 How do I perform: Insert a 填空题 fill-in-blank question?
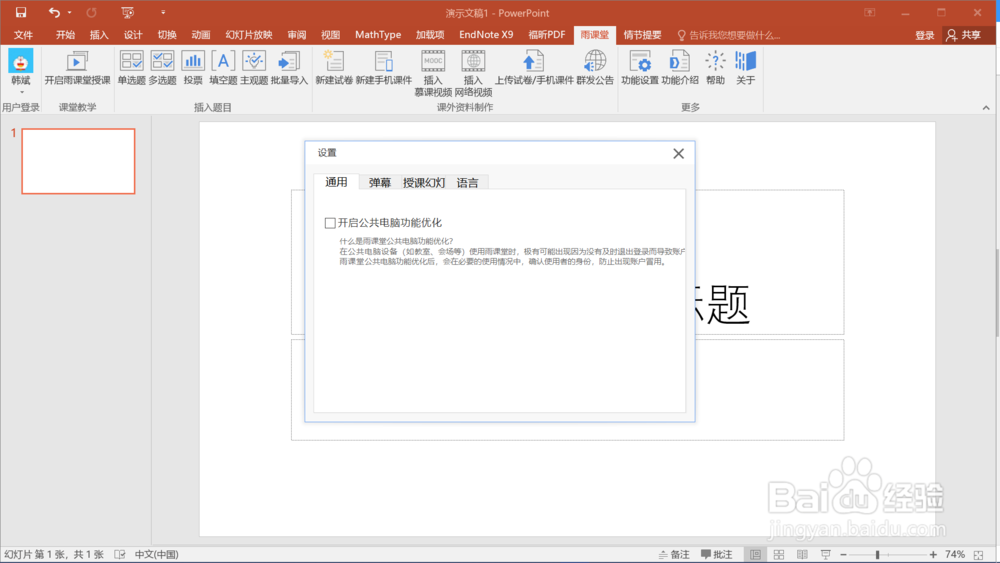click(x=223, y=68)
